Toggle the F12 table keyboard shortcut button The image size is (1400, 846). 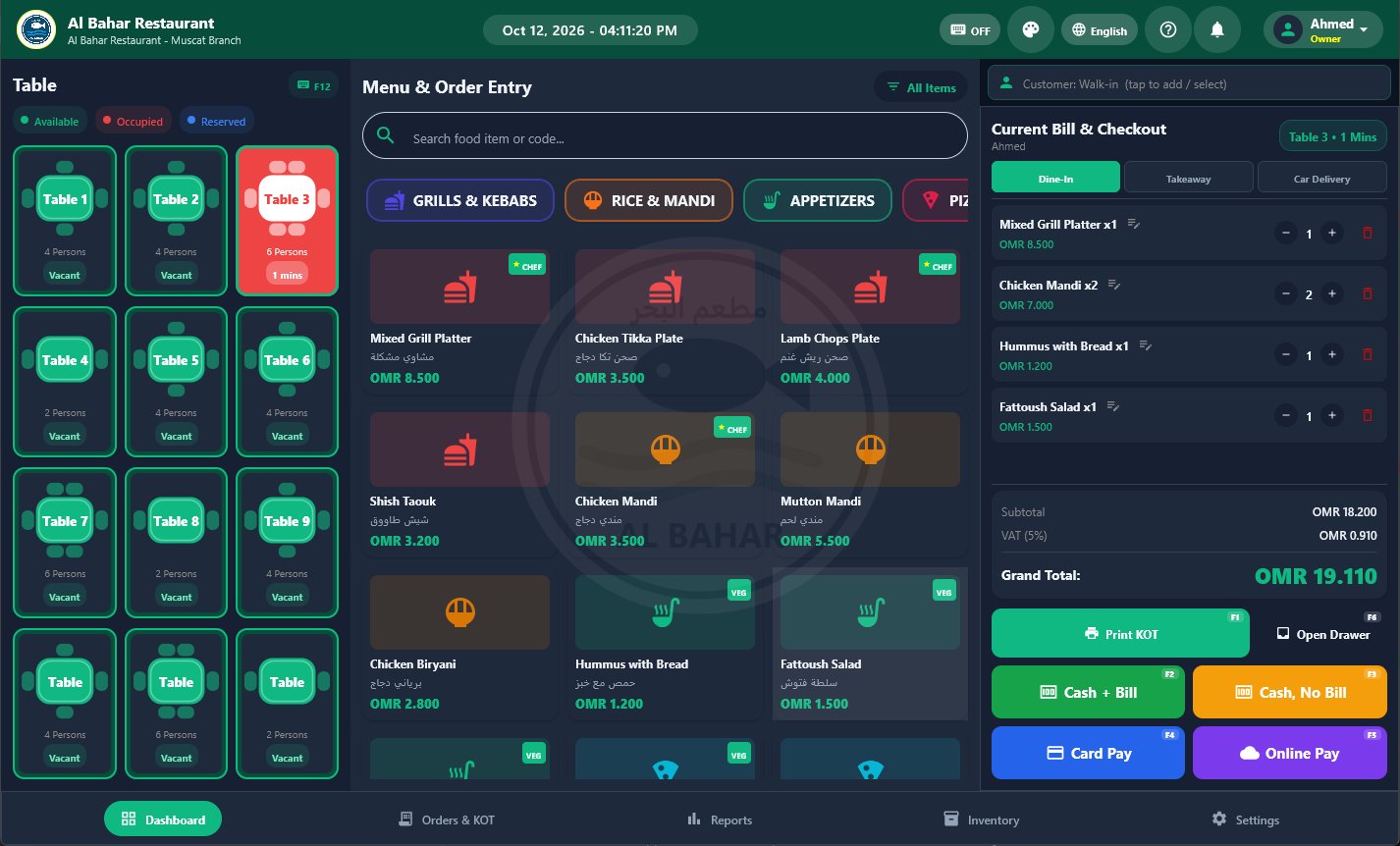tap(313, 86)
